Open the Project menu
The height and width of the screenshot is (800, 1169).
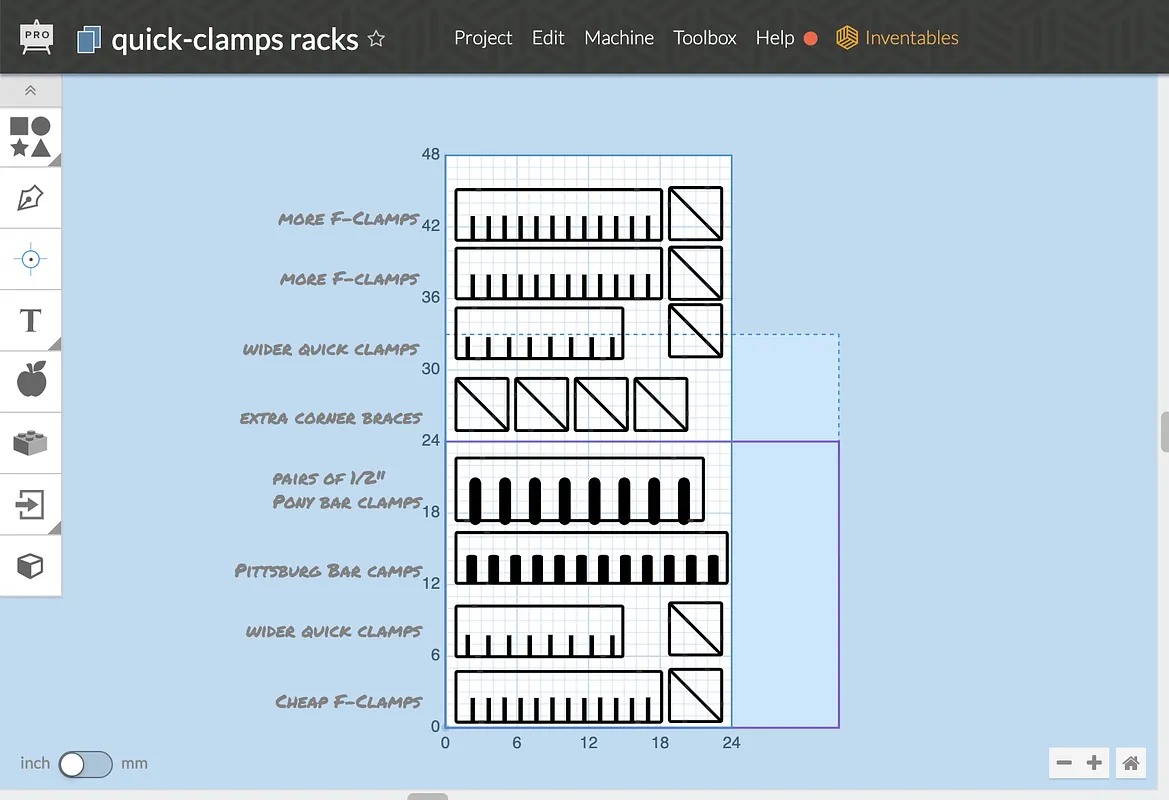tap(483, 38)
